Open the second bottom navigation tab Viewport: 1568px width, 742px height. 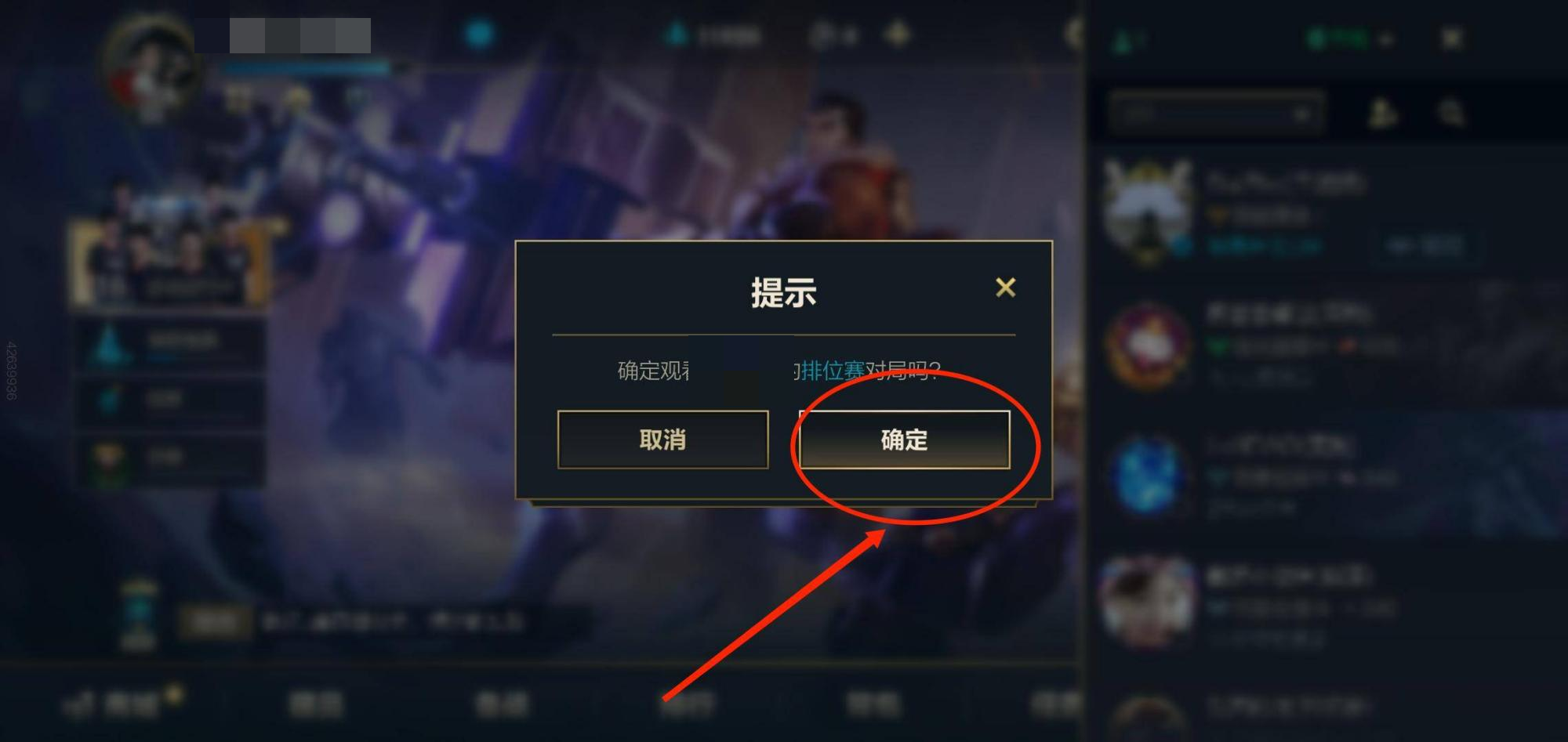click(x=314, y=704)
